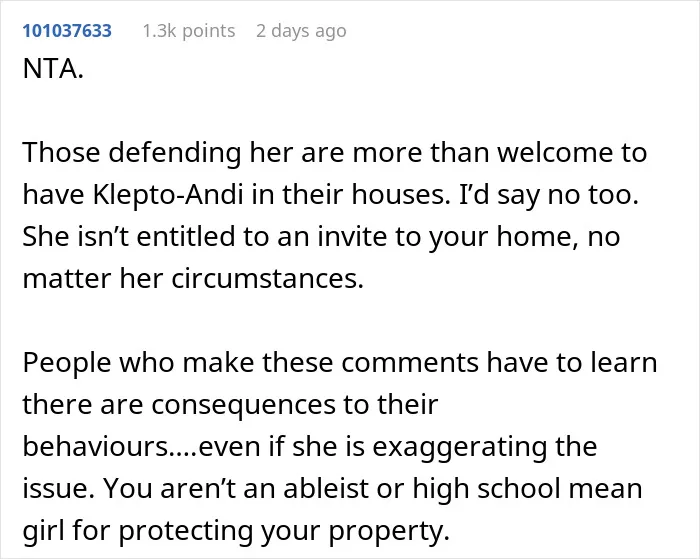The width and height of the screenshot is (700, 559).
Task: Click the line 'girl for protecting your property.'
Action: pyautogui.click(x=236, y=530)
